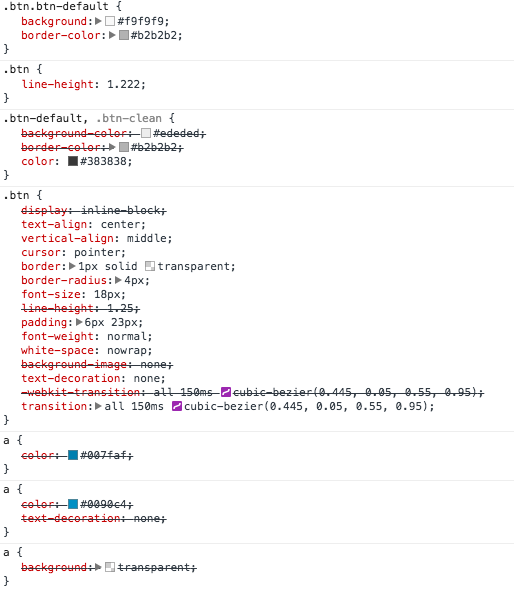Viewport: 514px width, 589px height.
Task: Click the struck-through #b2b2b2 border-color swatch
Action: (x=124, y=147)
